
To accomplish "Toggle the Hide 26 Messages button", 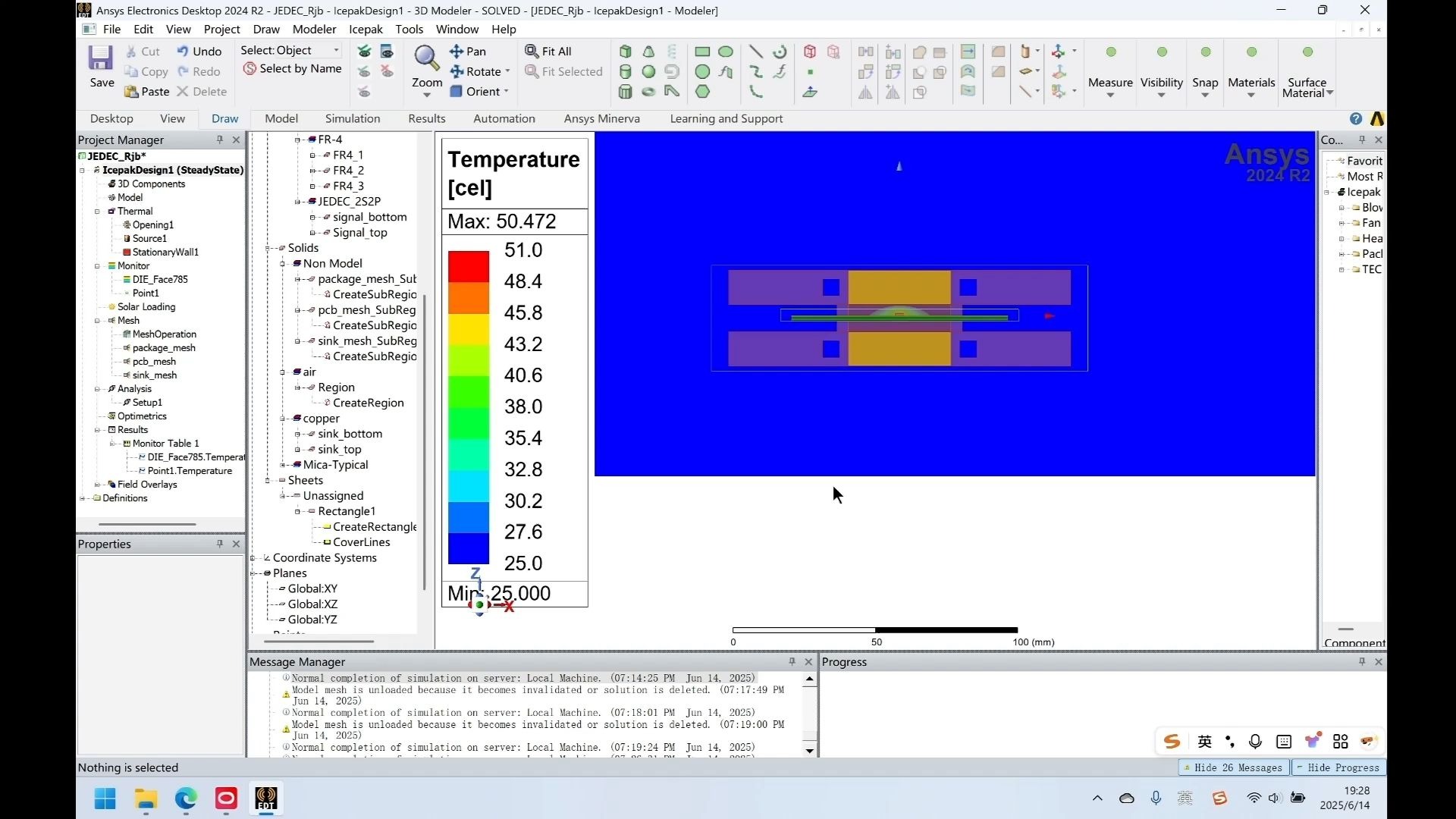I will 1234,767.
